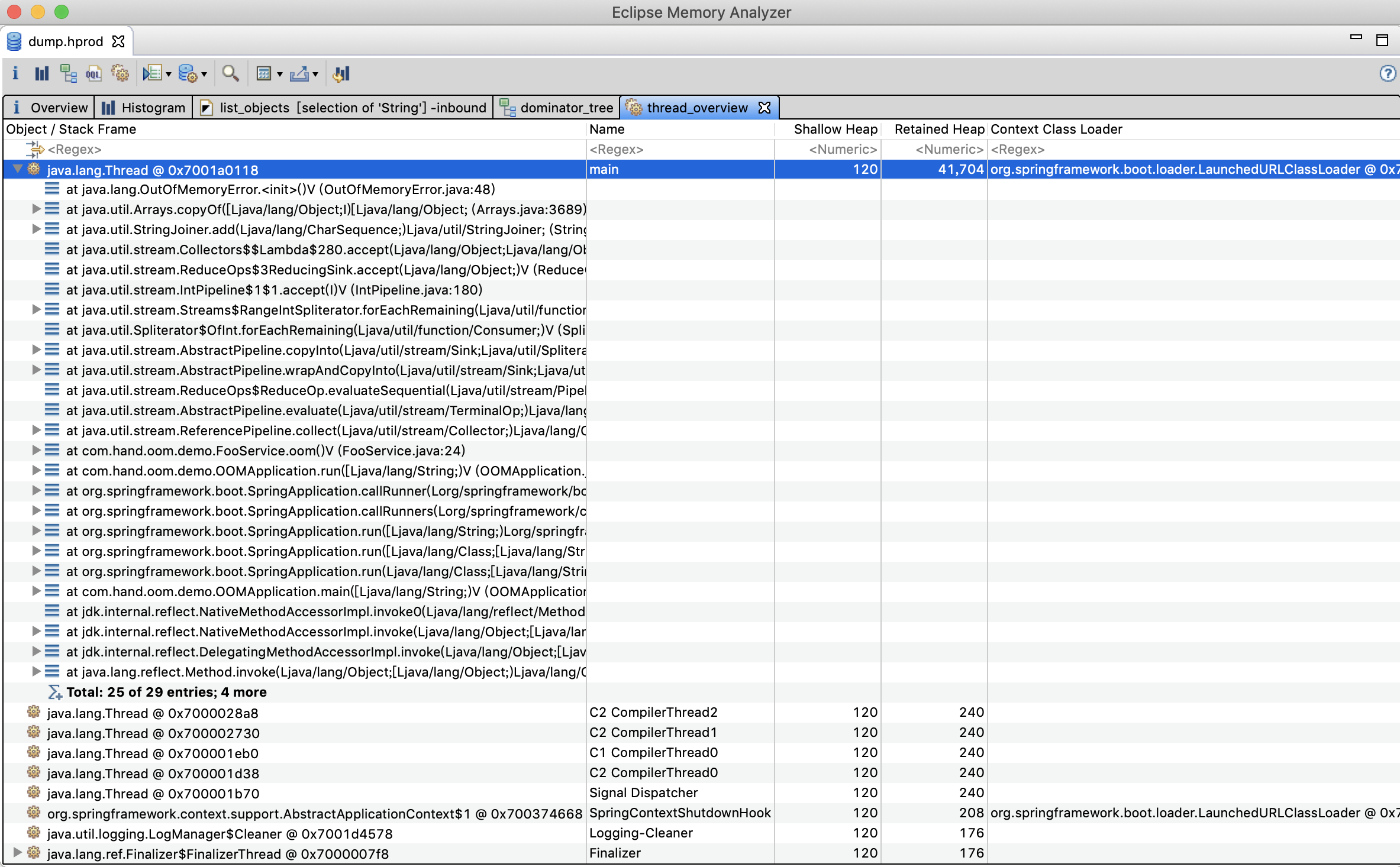Open the export dropdown arrow
1400x867 pixels.
tap(315, 75)
